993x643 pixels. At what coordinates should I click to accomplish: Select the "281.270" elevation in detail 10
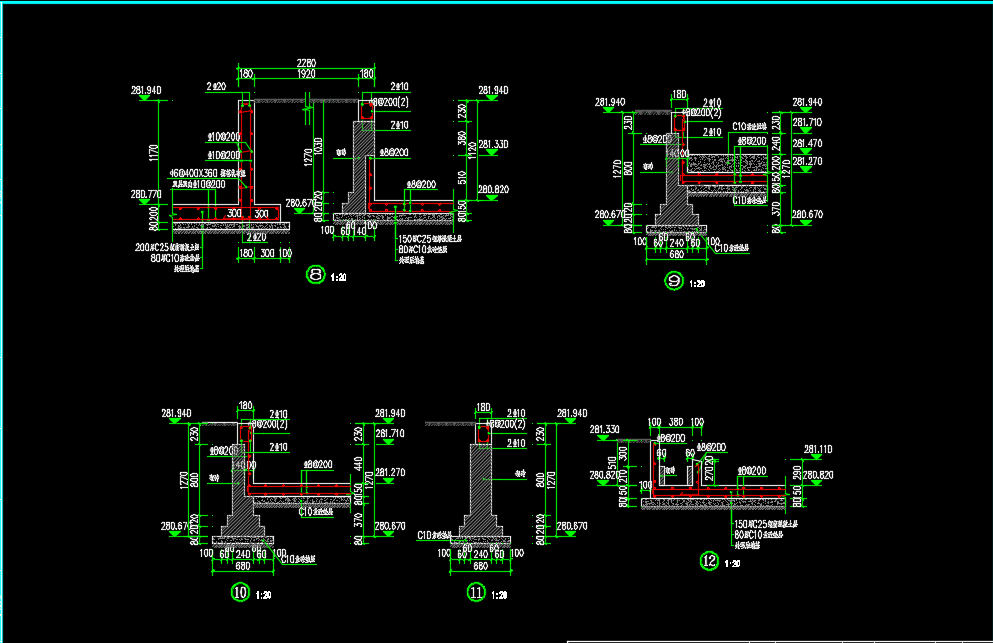(x=390, y=472)
